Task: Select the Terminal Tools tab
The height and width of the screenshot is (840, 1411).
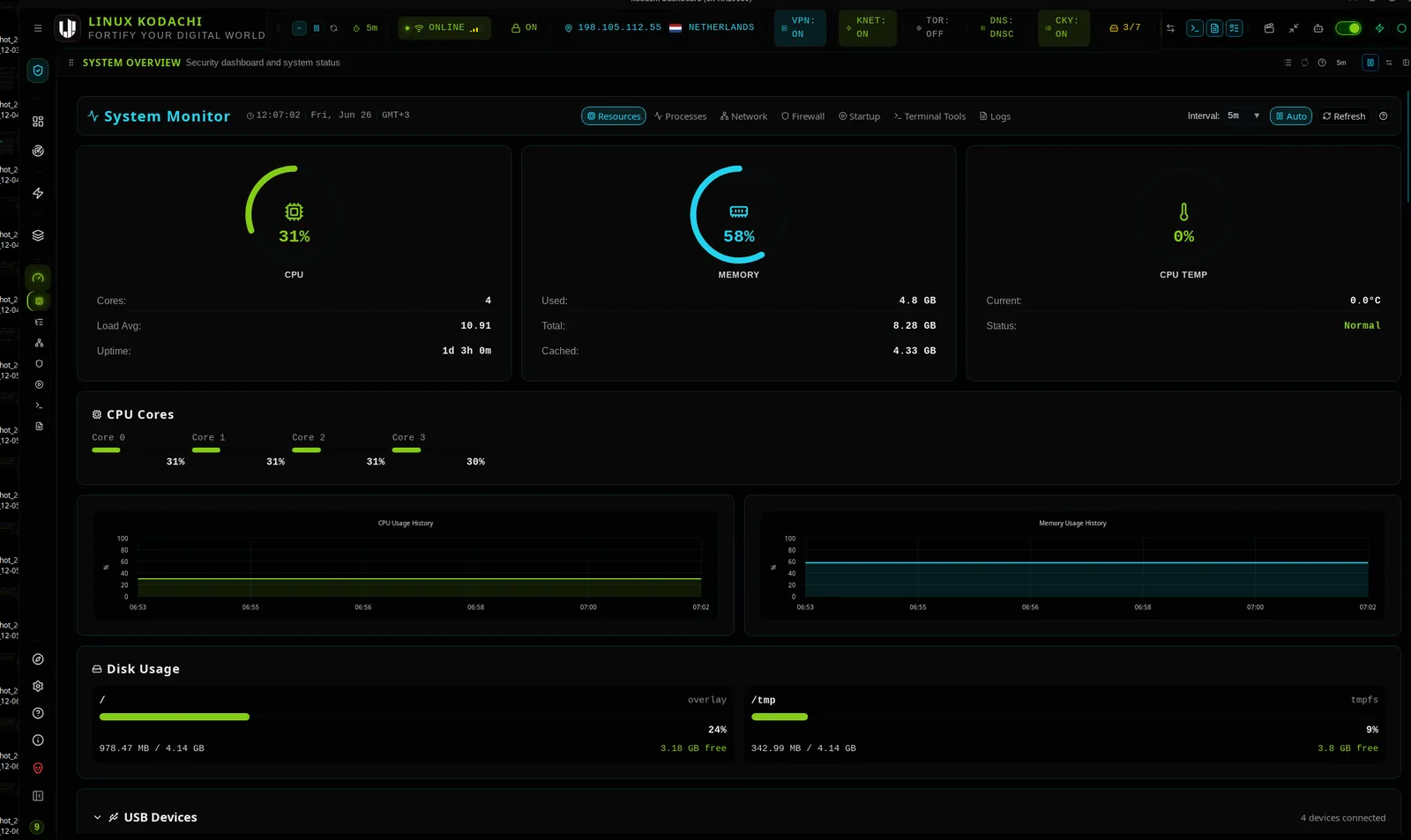Action: [929, 116]
